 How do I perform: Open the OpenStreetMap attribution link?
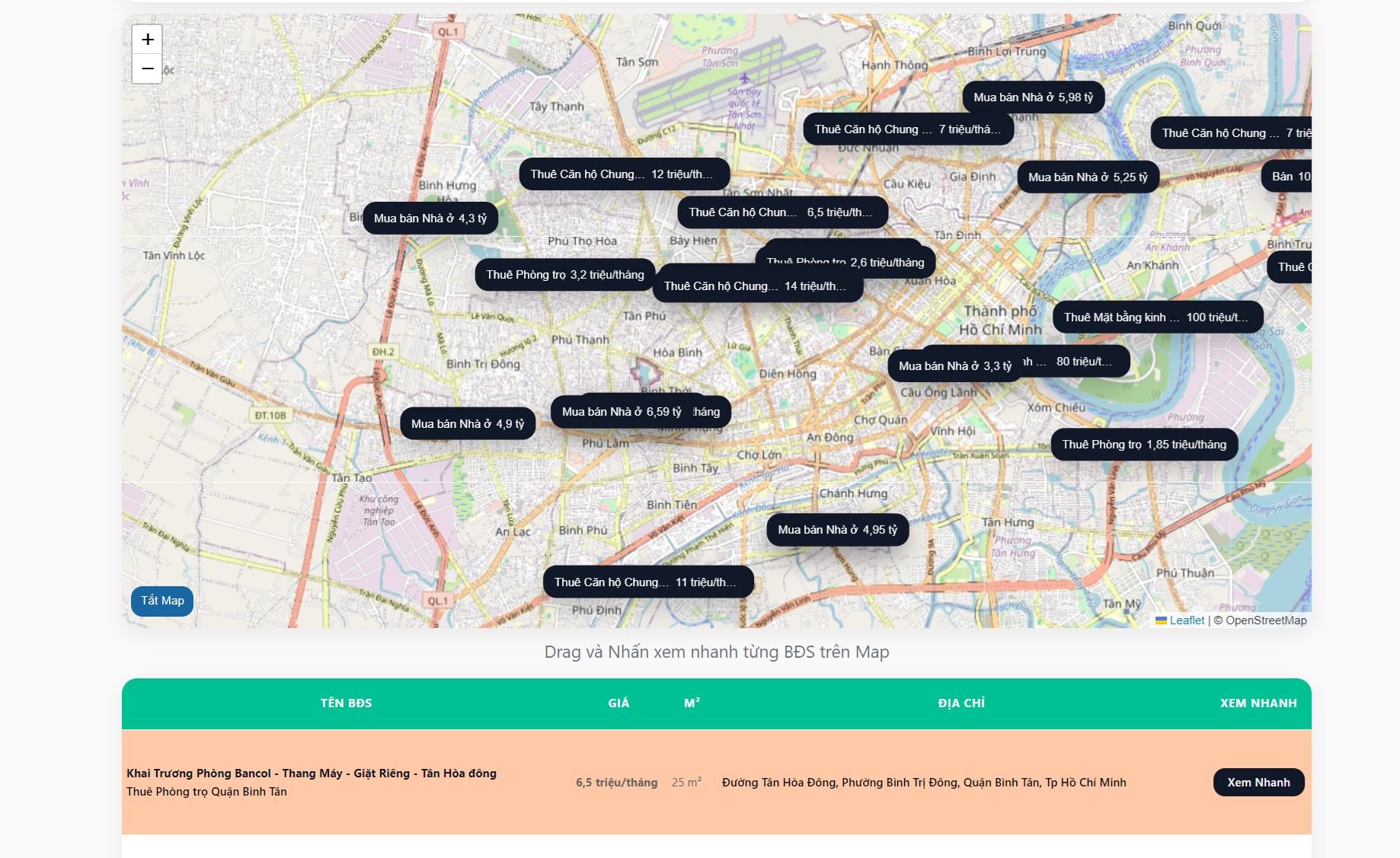coord(1266,620)
